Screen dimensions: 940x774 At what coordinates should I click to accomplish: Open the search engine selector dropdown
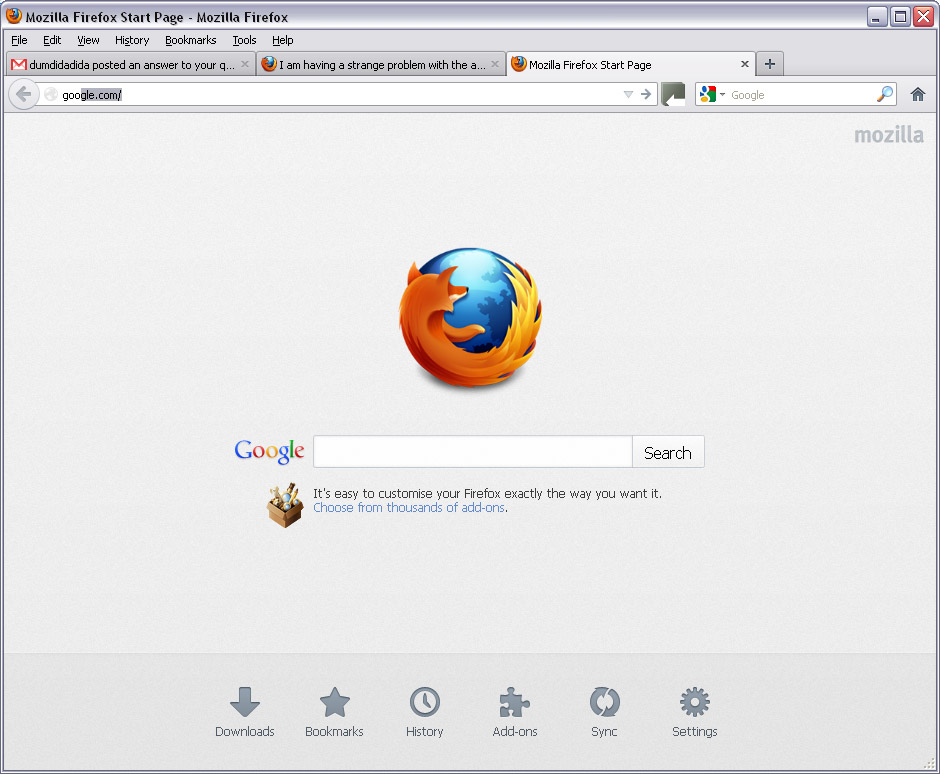pyautogui.click(x=712, y=94)
